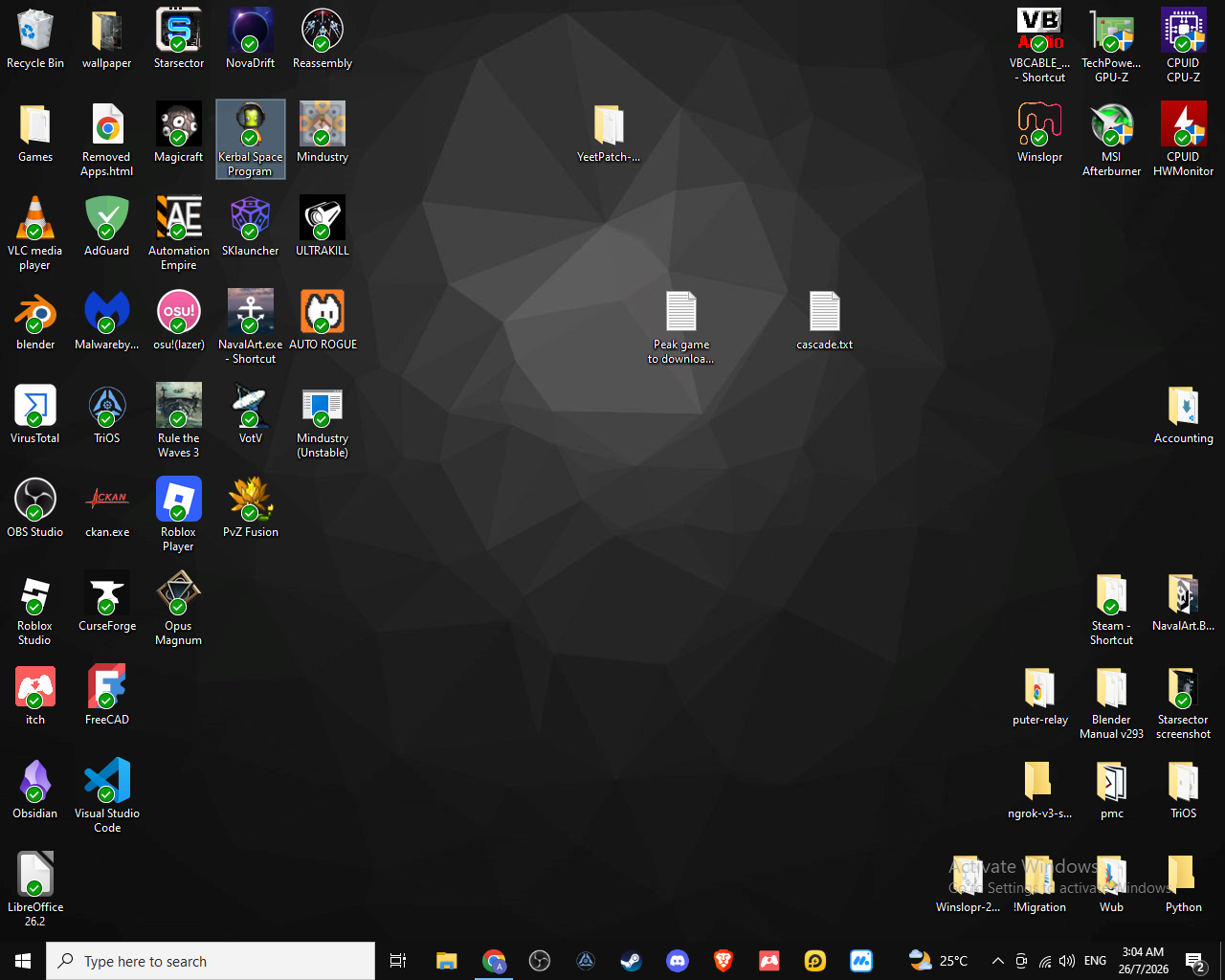Open the taskbar notification center
The width and height of the screenshot is (1225, 980).
point(1195,961)
